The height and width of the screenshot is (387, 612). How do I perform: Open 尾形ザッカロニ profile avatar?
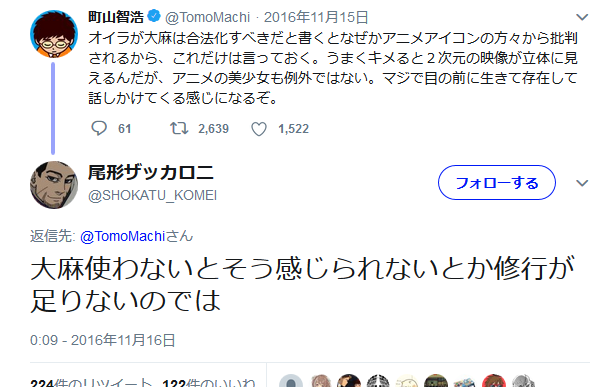54,185
